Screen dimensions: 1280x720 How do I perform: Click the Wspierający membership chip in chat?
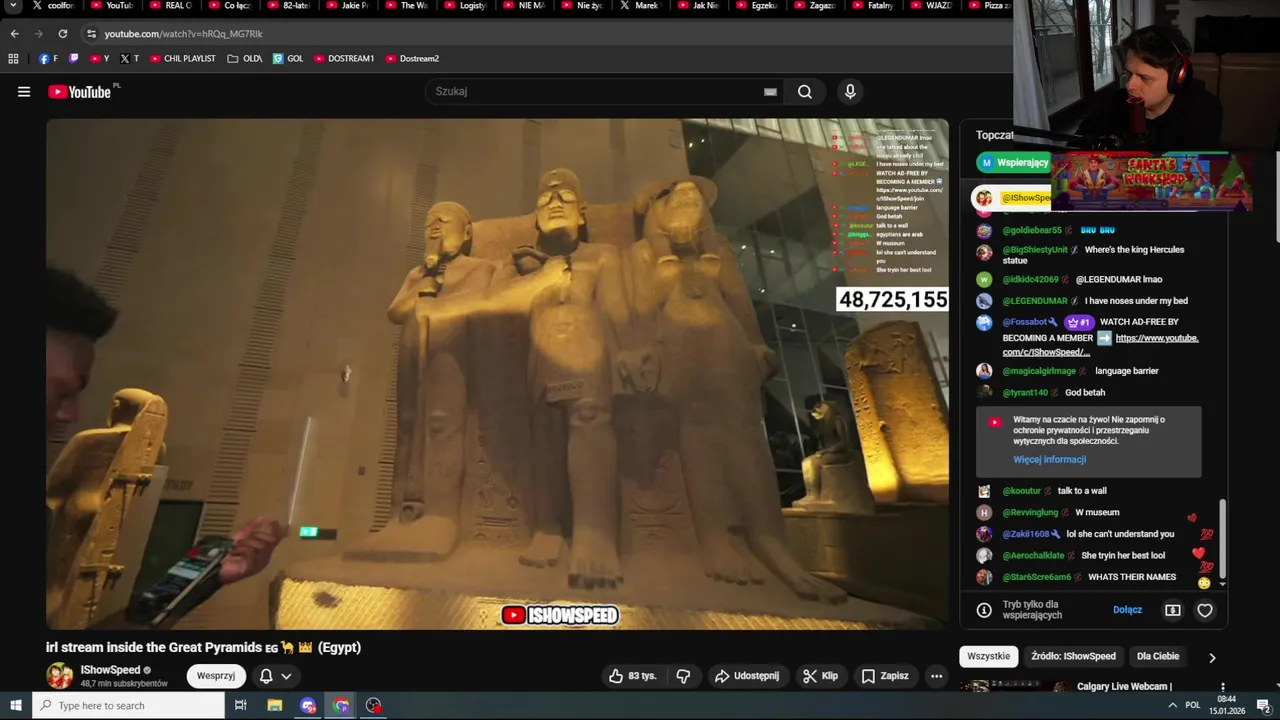click(x=1014, y=162)
